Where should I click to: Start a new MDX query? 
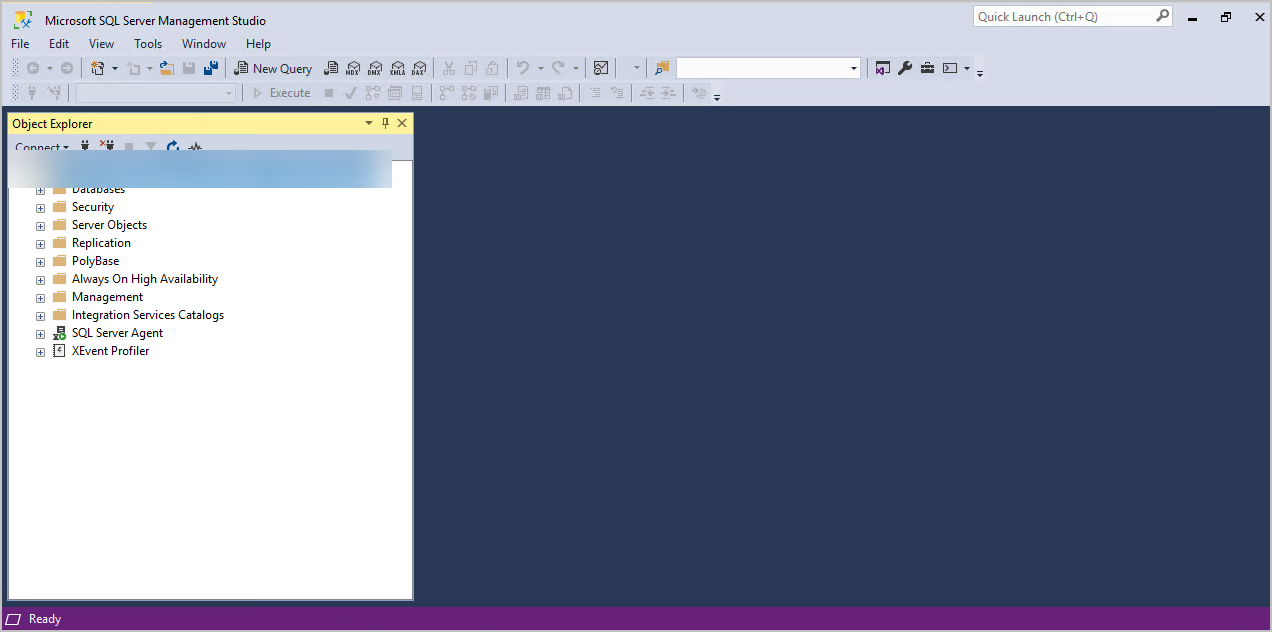(352, 68)
